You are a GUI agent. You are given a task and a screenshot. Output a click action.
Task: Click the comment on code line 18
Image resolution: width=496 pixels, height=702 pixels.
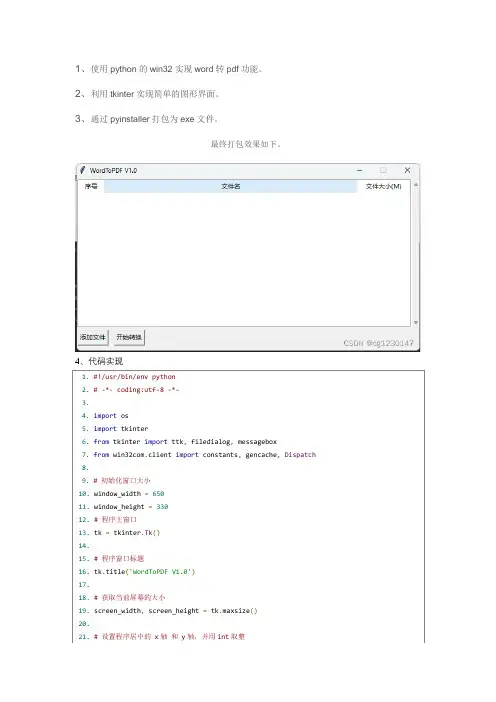pyautogui.click(x=129, y=598)
